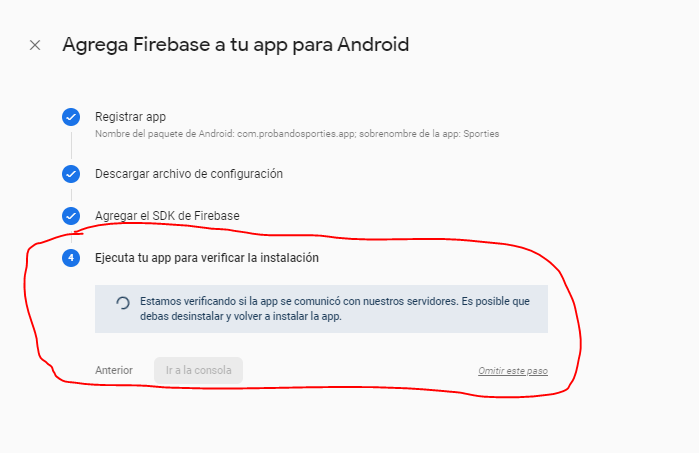Click the Agregar el SDK completed checkmark
This screenshot has width=699, height=453.
coord(71,216)
